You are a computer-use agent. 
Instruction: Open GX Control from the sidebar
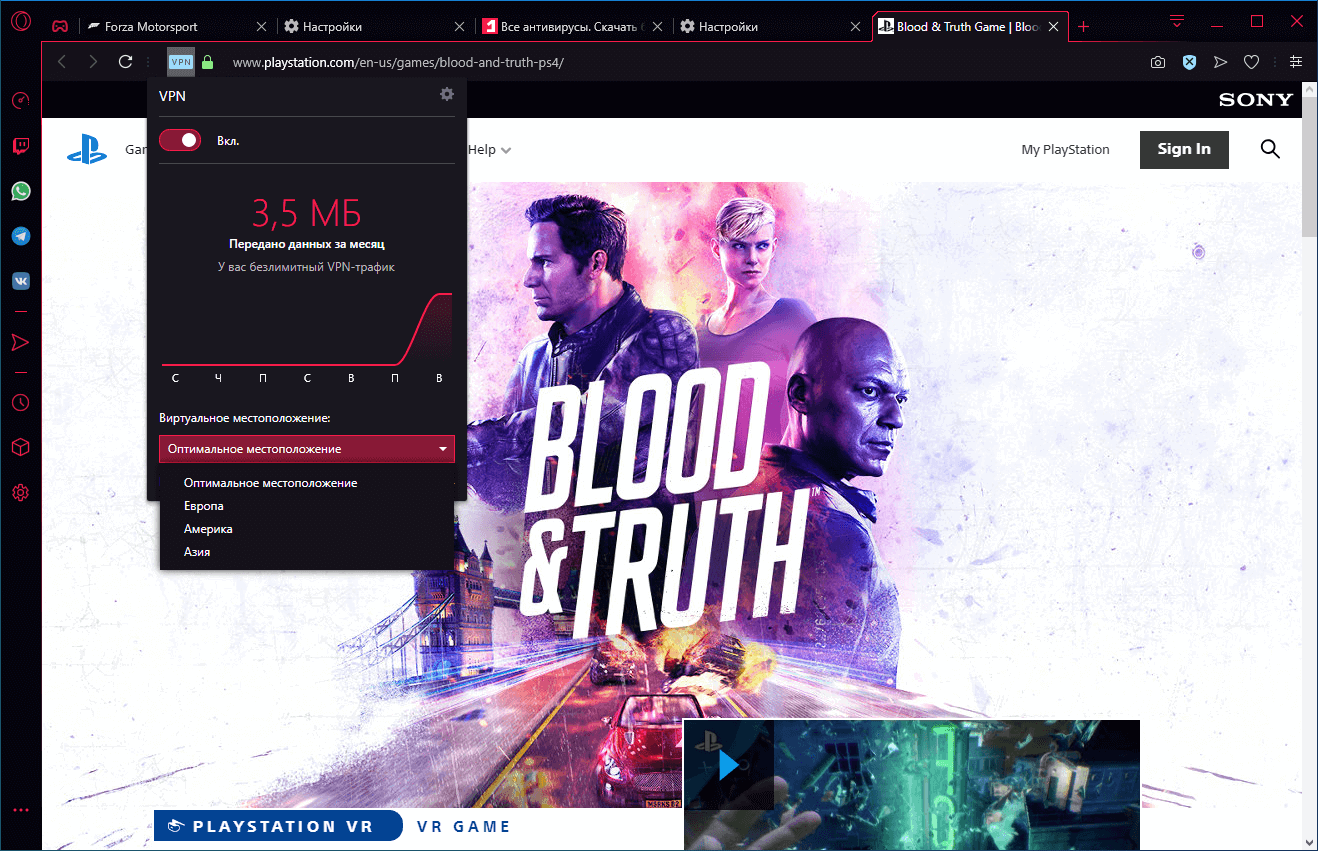pos(21,101)
